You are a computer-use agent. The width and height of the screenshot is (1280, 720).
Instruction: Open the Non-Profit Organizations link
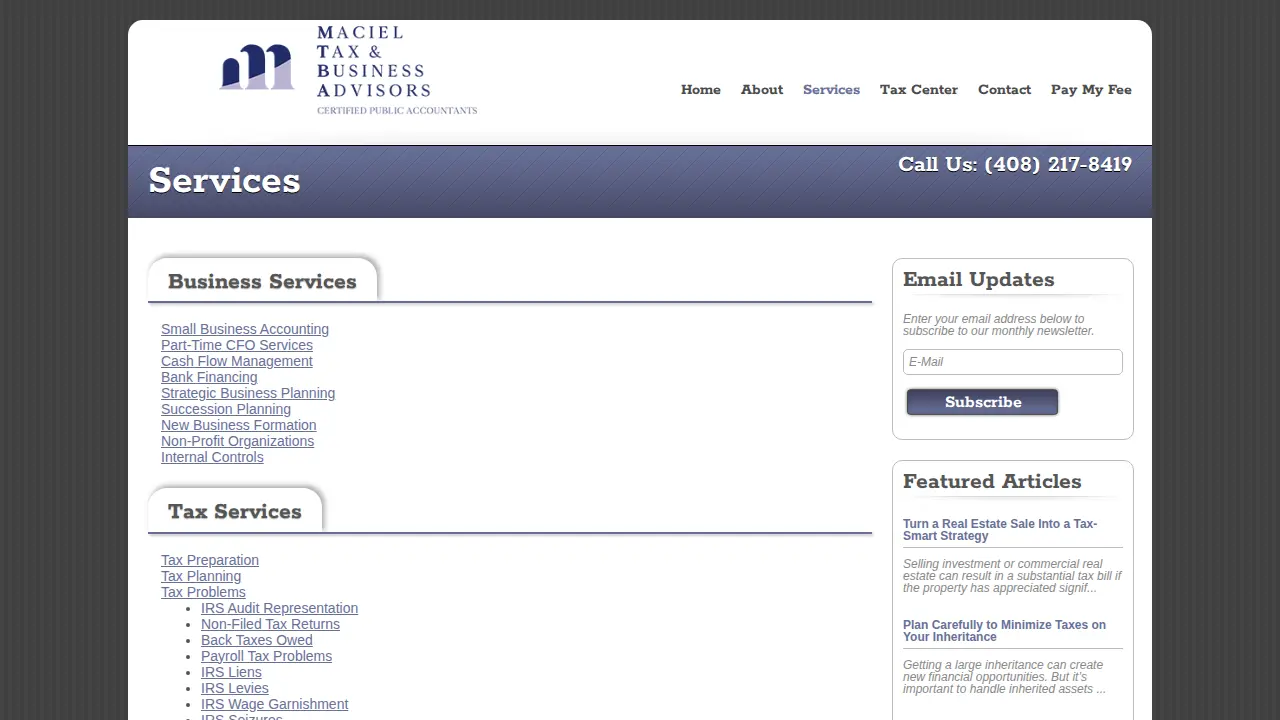coord(238,441)
